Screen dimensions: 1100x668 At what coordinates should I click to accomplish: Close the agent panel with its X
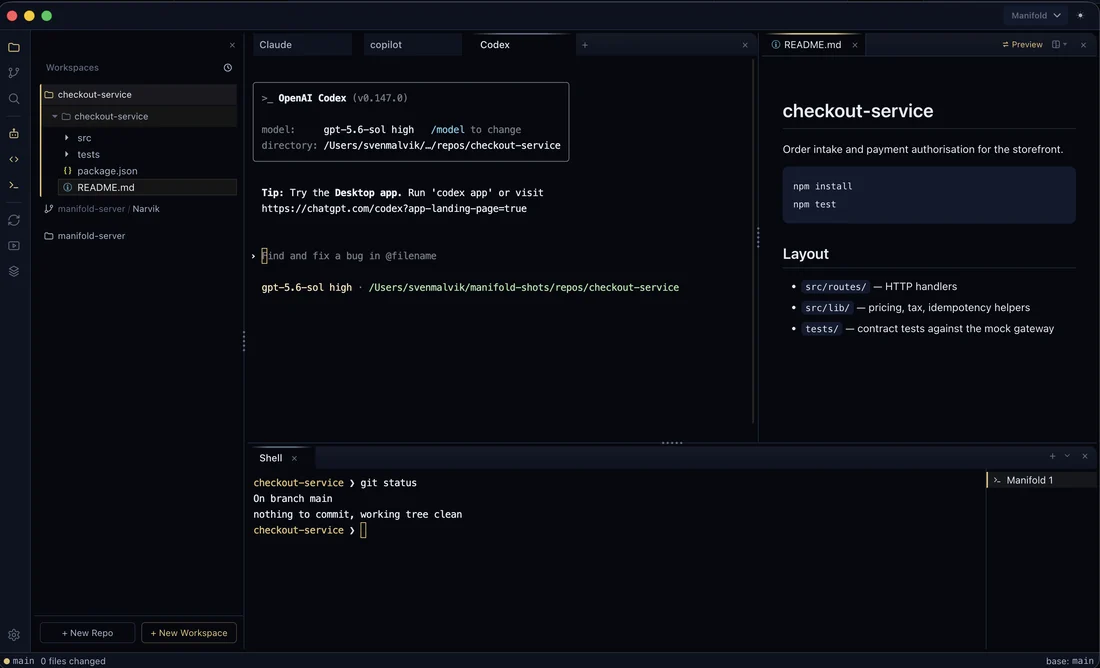pyautogui.click(x=745, y=45)
